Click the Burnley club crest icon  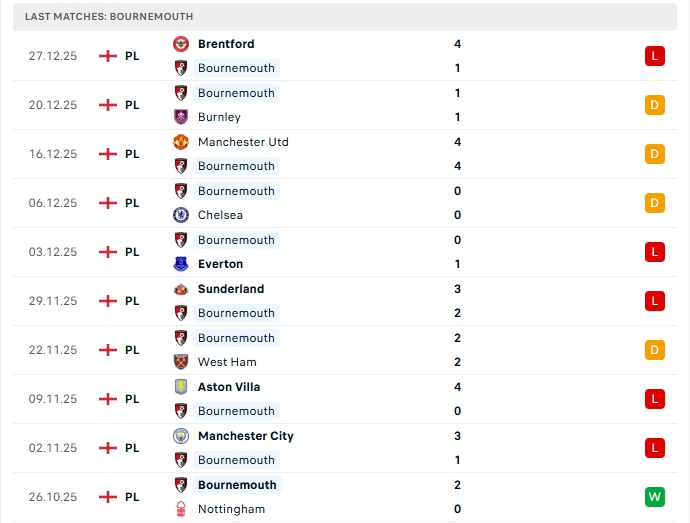click(x=181, y=117)
